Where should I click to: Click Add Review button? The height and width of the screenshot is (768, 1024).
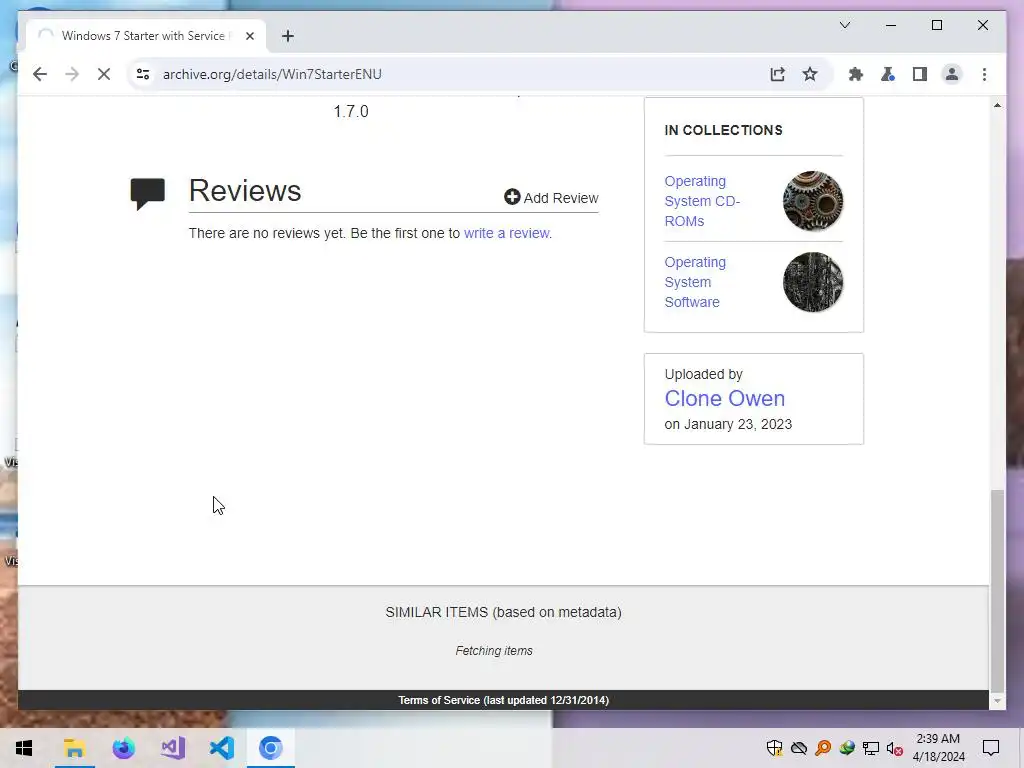551,198
